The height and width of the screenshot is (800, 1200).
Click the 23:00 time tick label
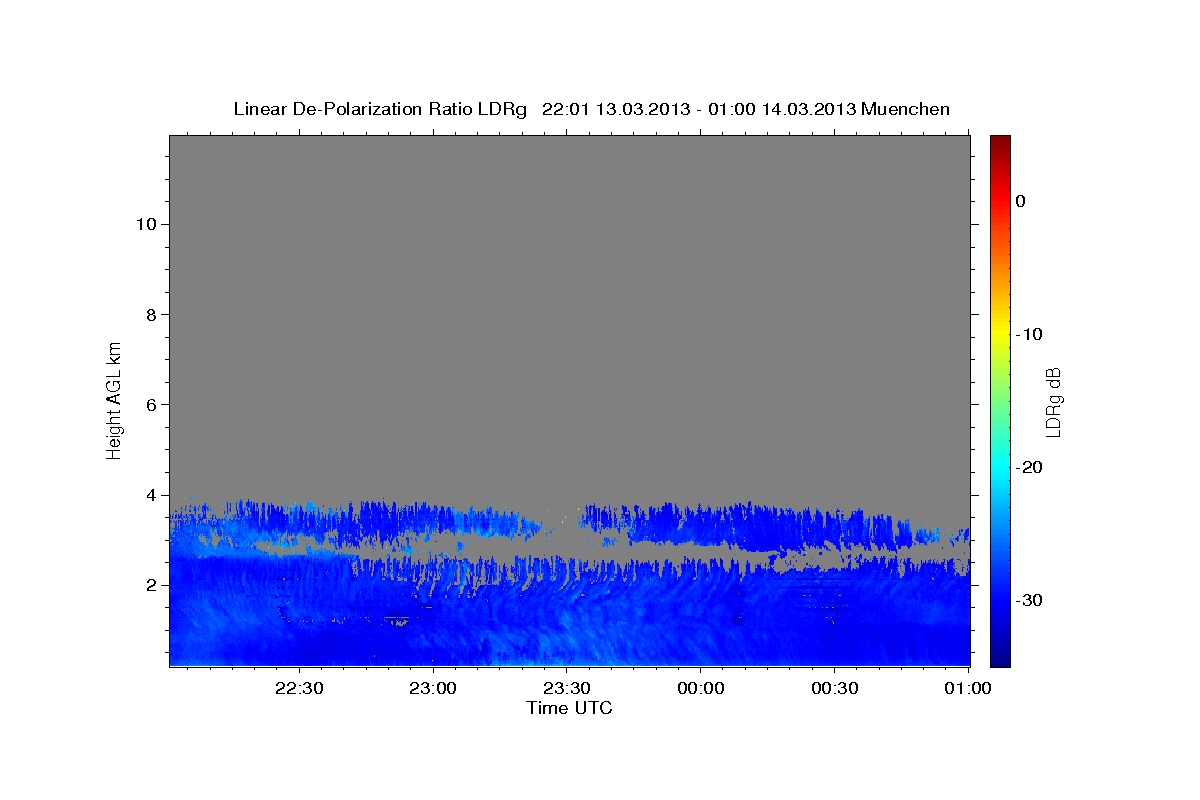pos(433,688)
